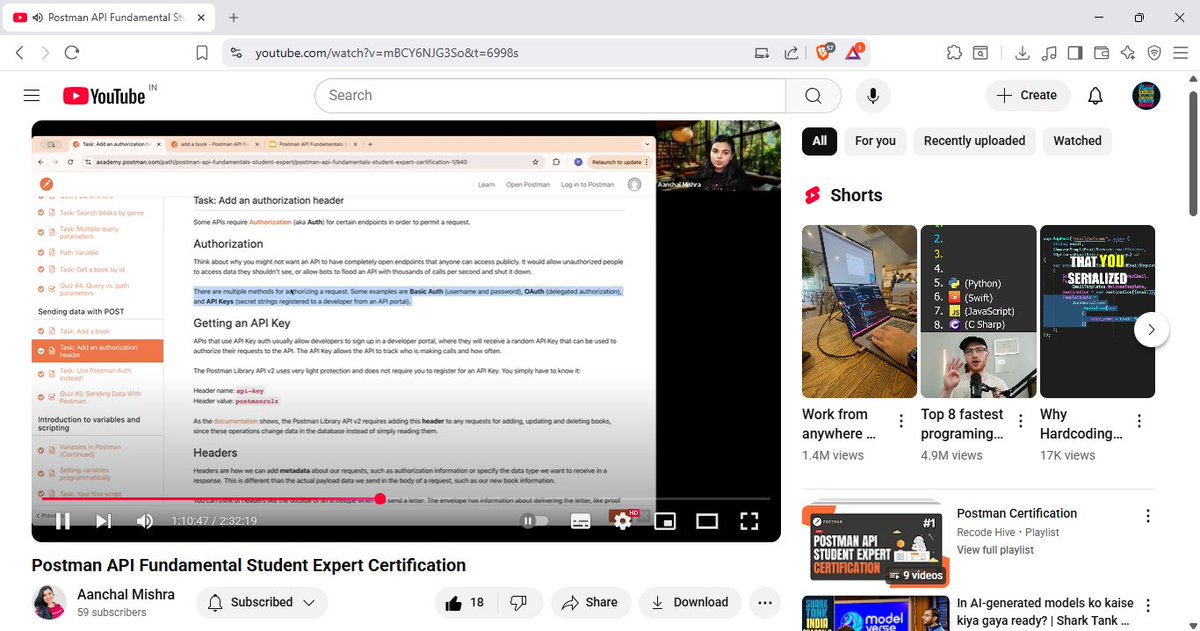This screenshot has width=1200, height=631.
Task: Enable theater mode view
Action: 707,521
